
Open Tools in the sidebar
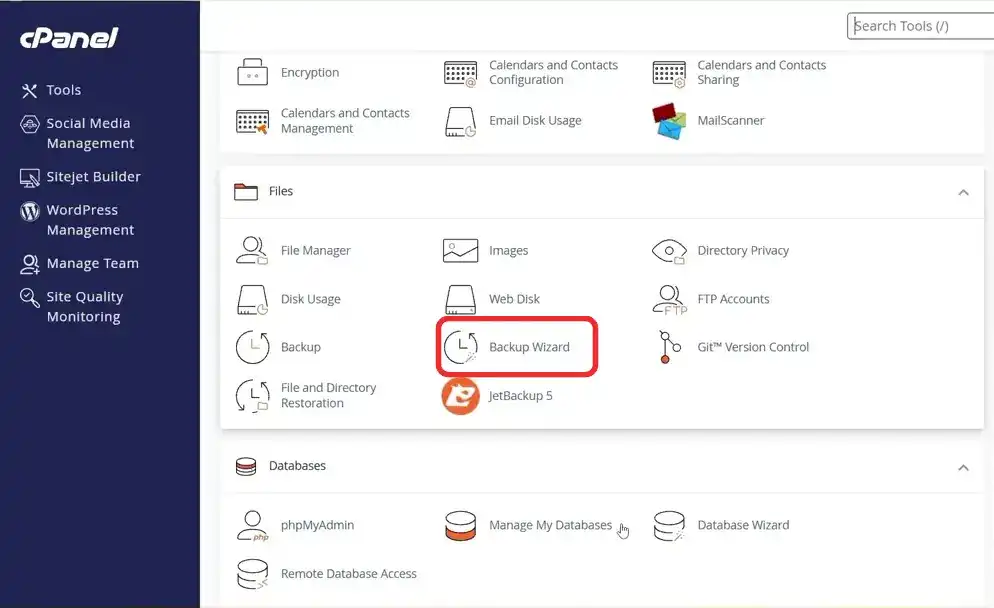[51, 90]
